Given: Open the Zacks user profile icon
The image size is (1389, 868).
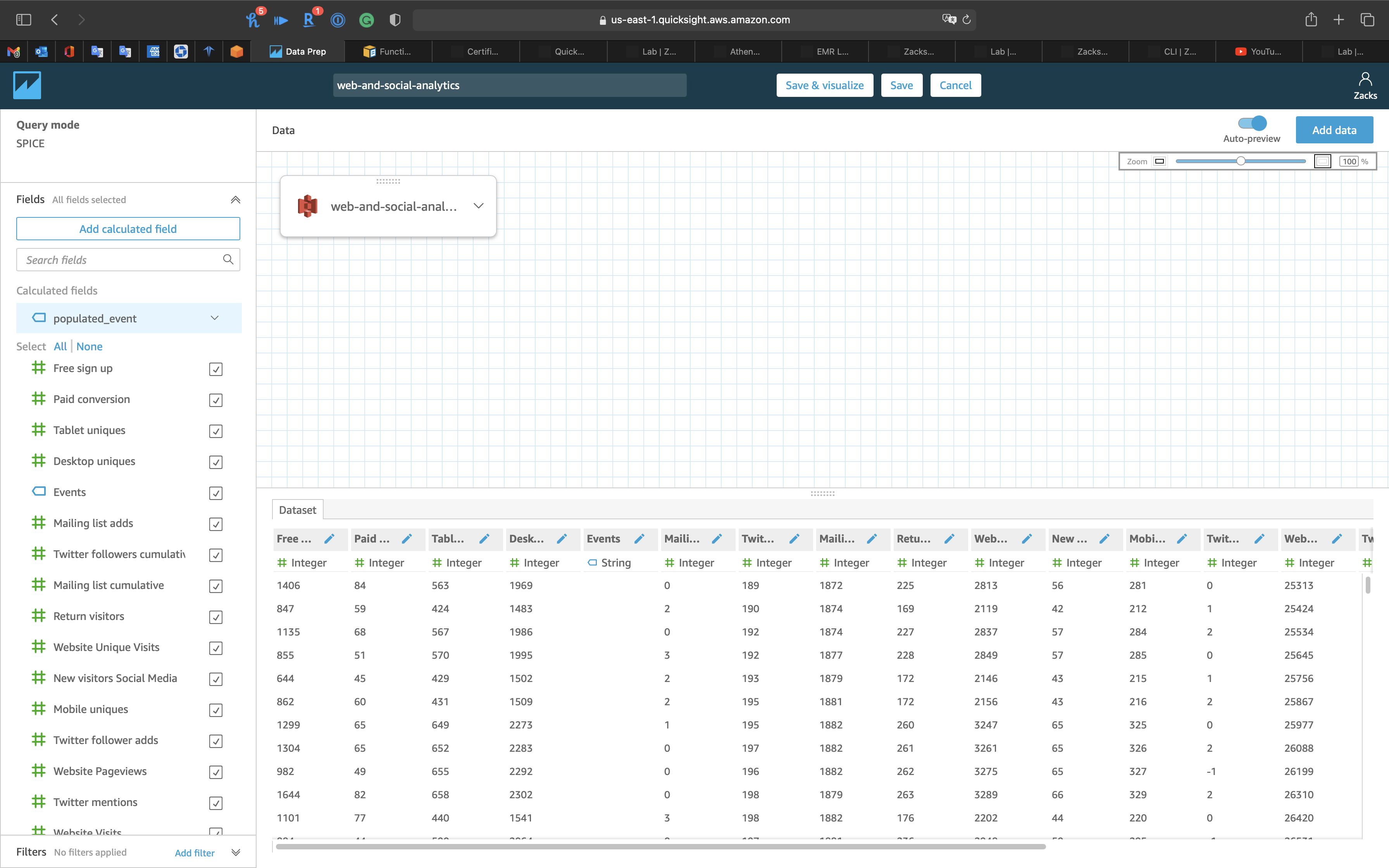Looking at the screenshot, I should pos(1365,79).
